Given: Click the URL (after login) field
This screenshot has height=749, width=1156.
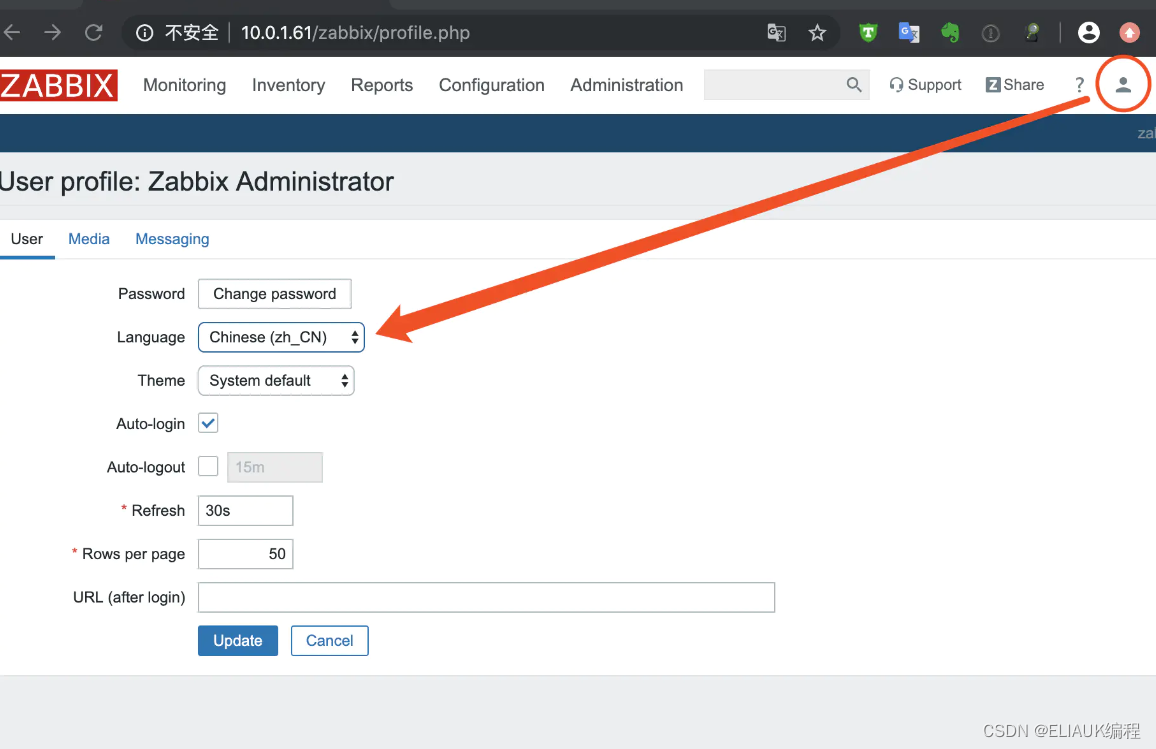Looking at the screenshot, I should pos(487,597).
